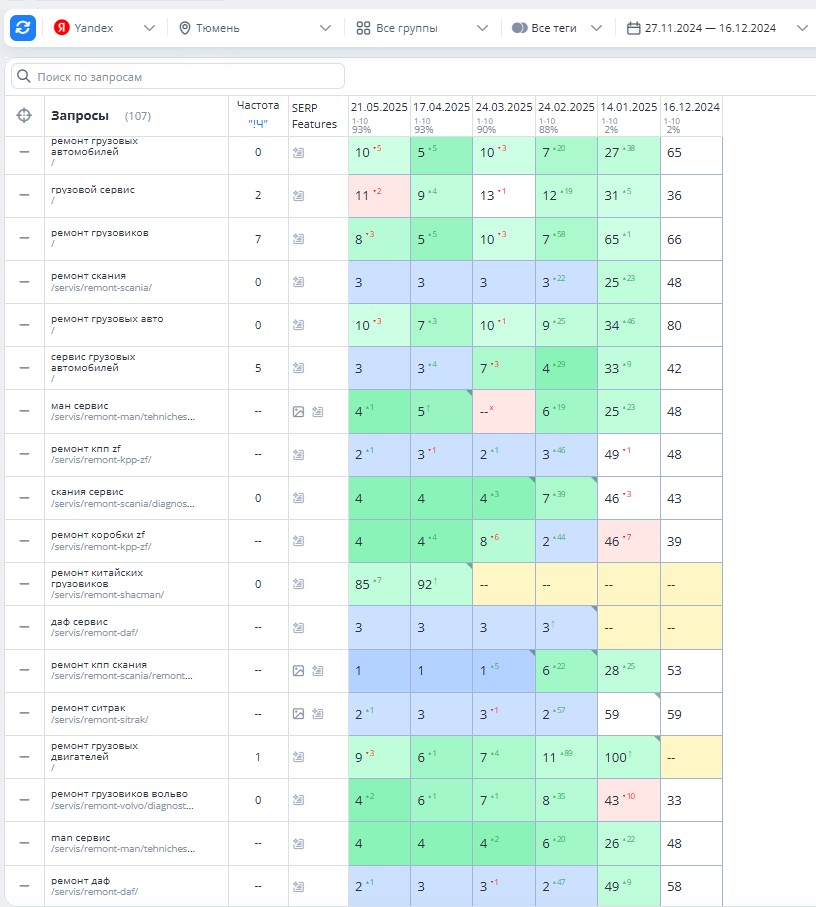Open SERP features icon for грузовой сервис

tap(298, 196)
